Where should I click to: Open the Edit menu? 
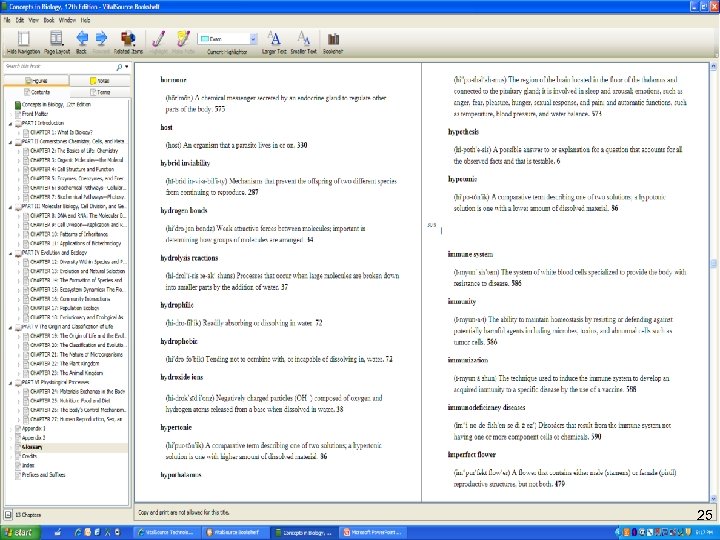tap(20, 20)
